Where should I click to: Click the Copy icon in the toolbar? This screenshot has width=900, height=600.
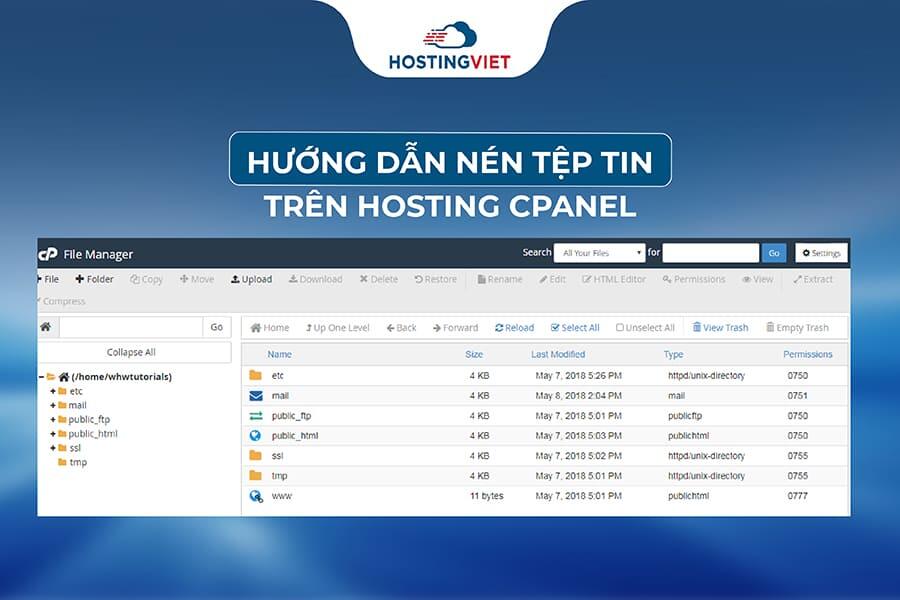point(146,279)
